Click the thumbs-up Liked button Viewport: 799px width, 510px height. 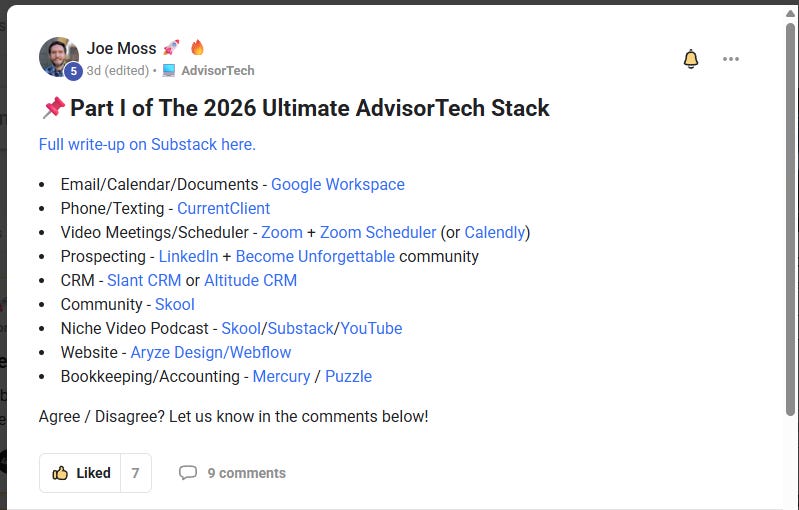pyautogui.click(x=81, y=473)
